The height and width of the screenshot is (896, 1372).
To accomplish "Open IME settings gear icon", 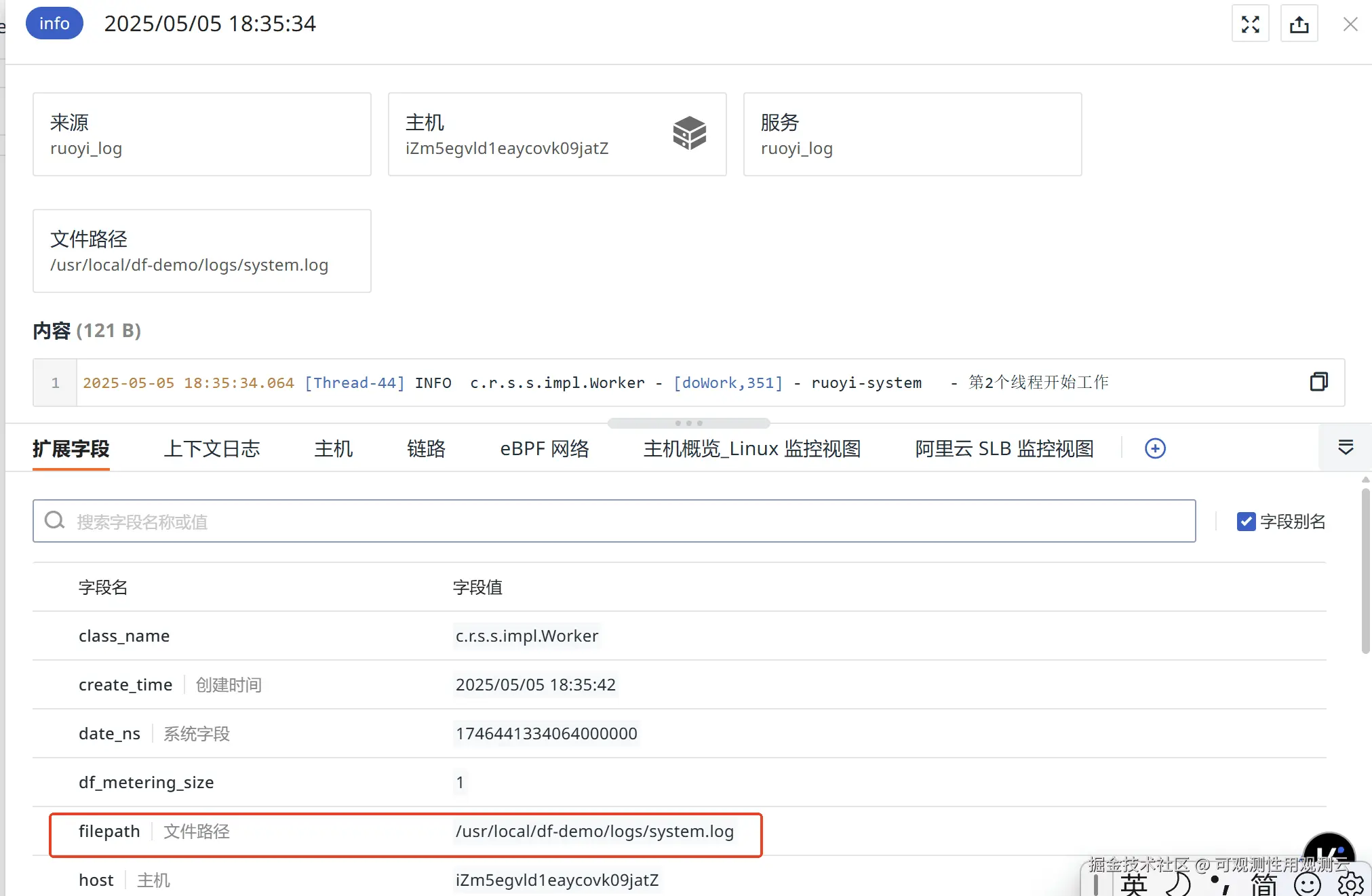I will (x=1350, y=884).
